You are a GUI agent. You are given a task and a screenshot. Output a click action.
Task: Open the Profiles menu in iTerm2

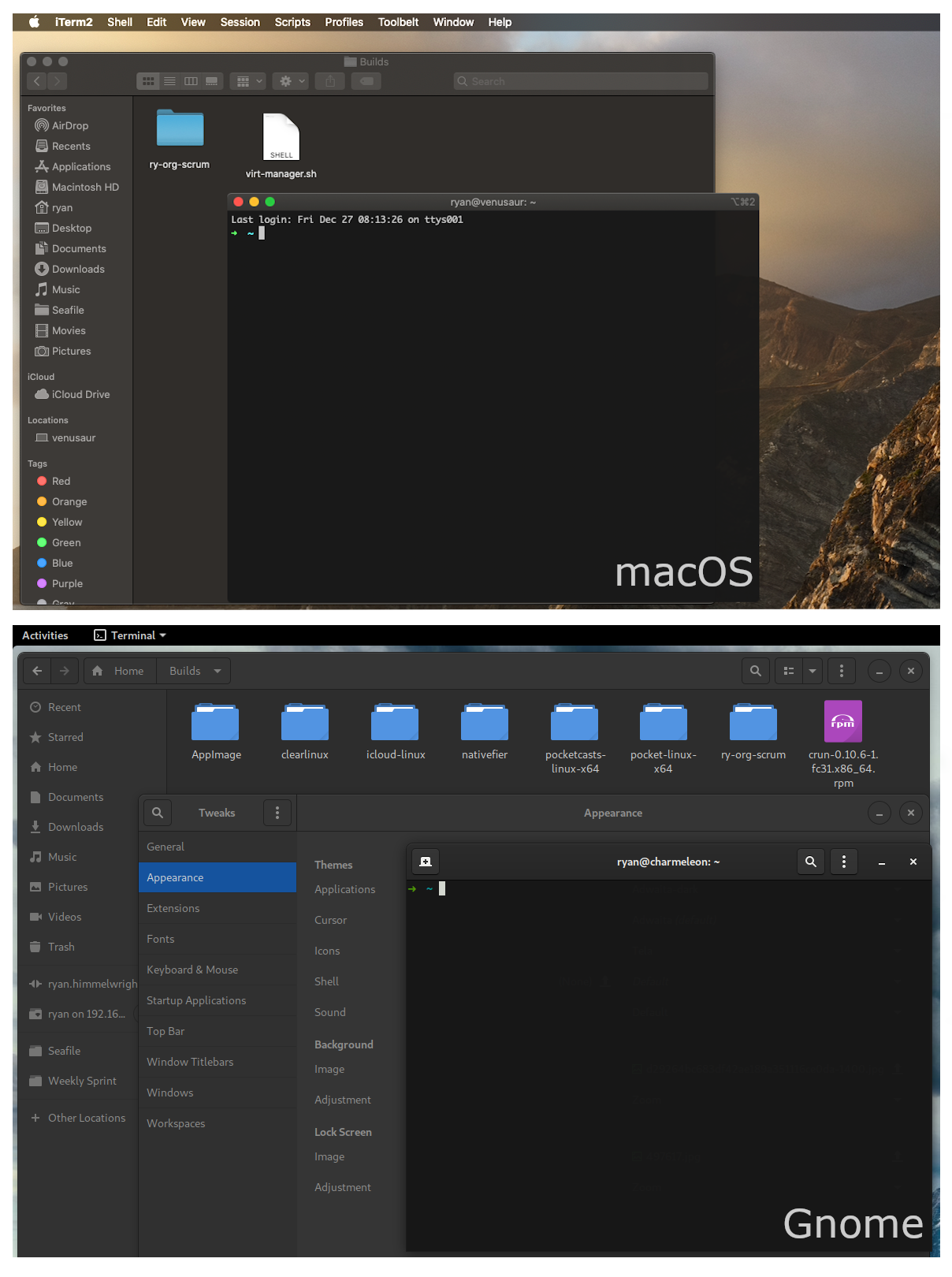coord(344,22)
